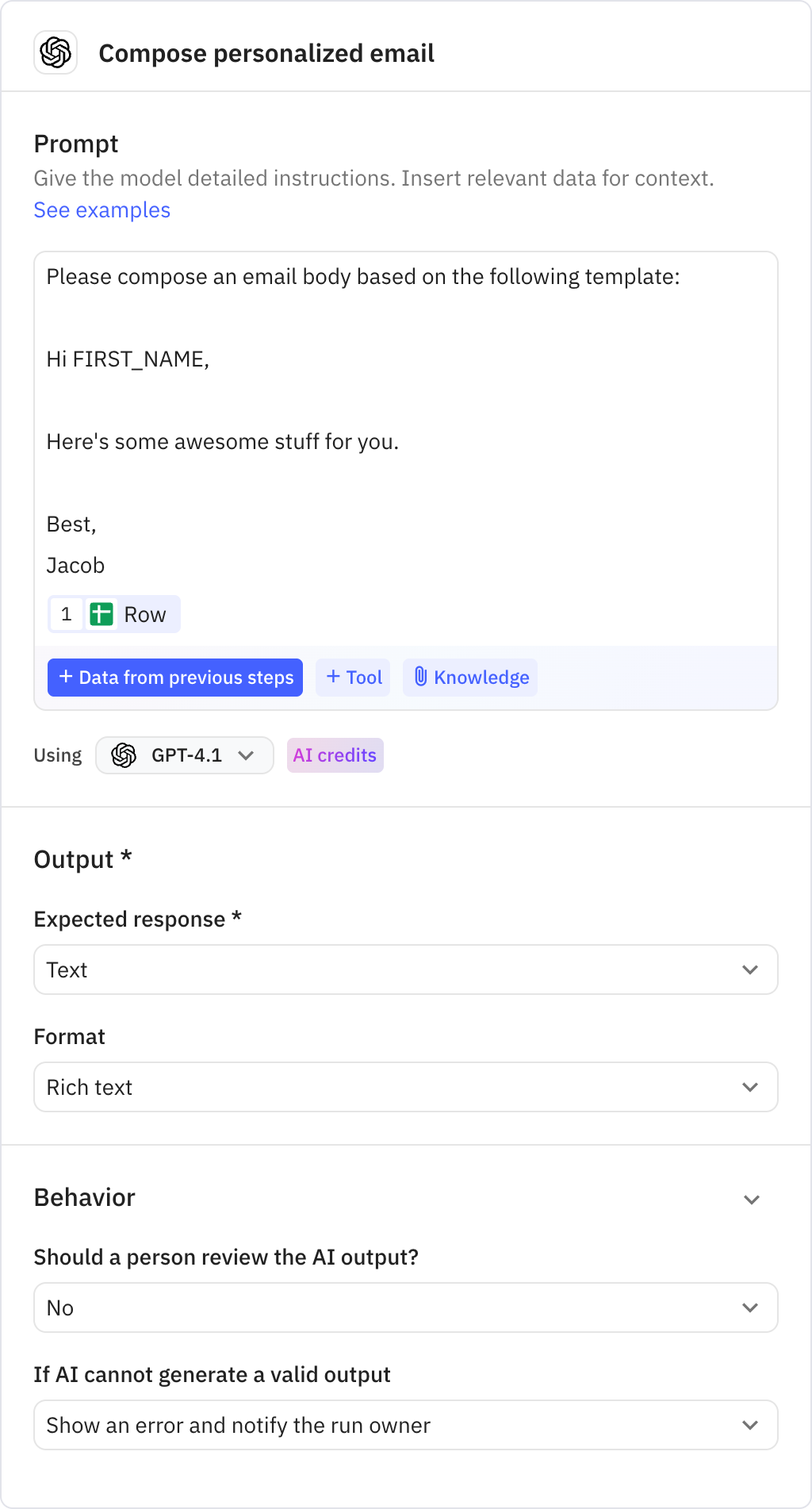Image resolution: width=812 pixels, height=1509 pixels.
Task: Open the GPT-4.1 model dropdown
Action: [185, 755]
